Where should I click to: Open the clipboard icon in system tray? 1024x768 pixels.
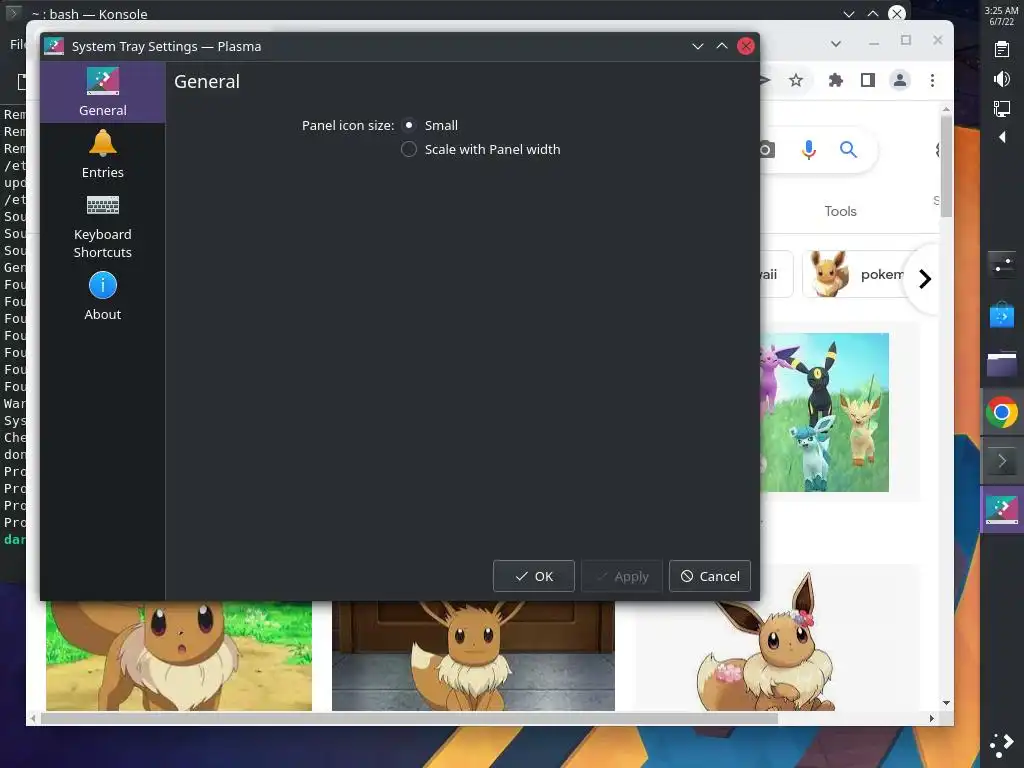pos(1001,49)
